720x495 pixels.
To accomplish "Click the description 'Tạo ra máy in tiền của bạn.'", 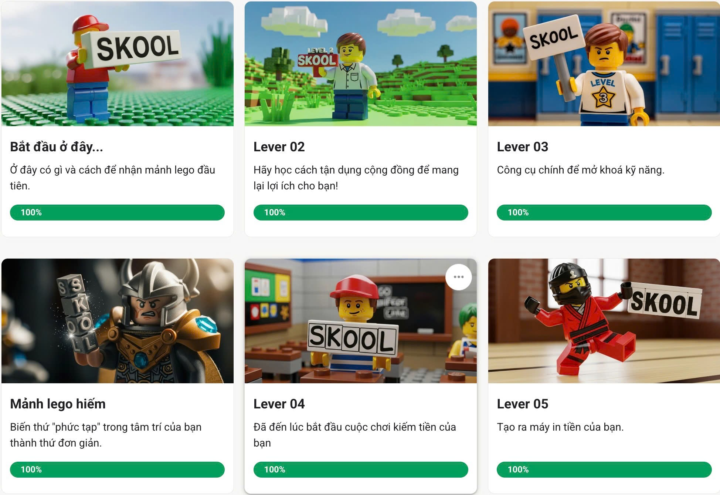I will point(560,427).
